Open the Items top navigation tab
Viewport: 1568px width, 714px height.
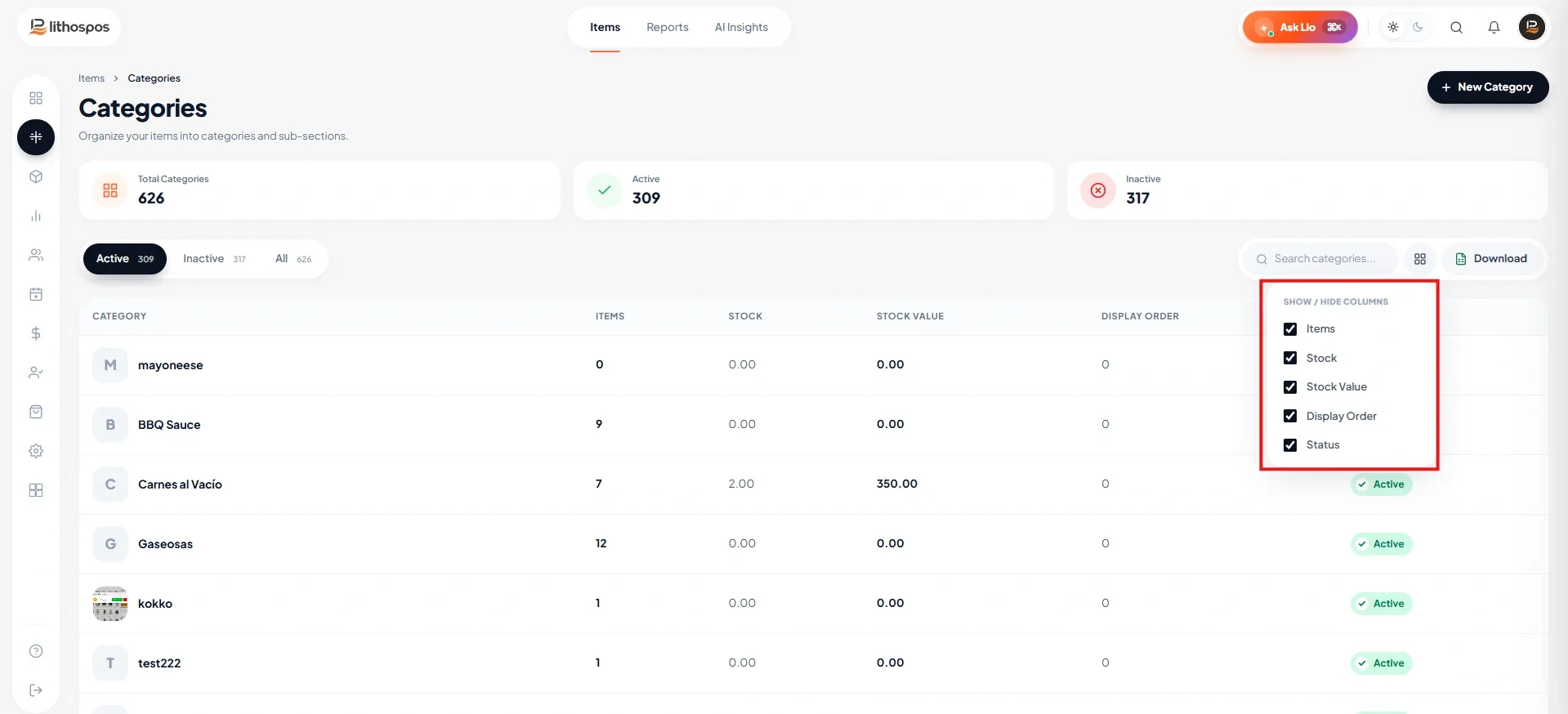pos(605,27)
